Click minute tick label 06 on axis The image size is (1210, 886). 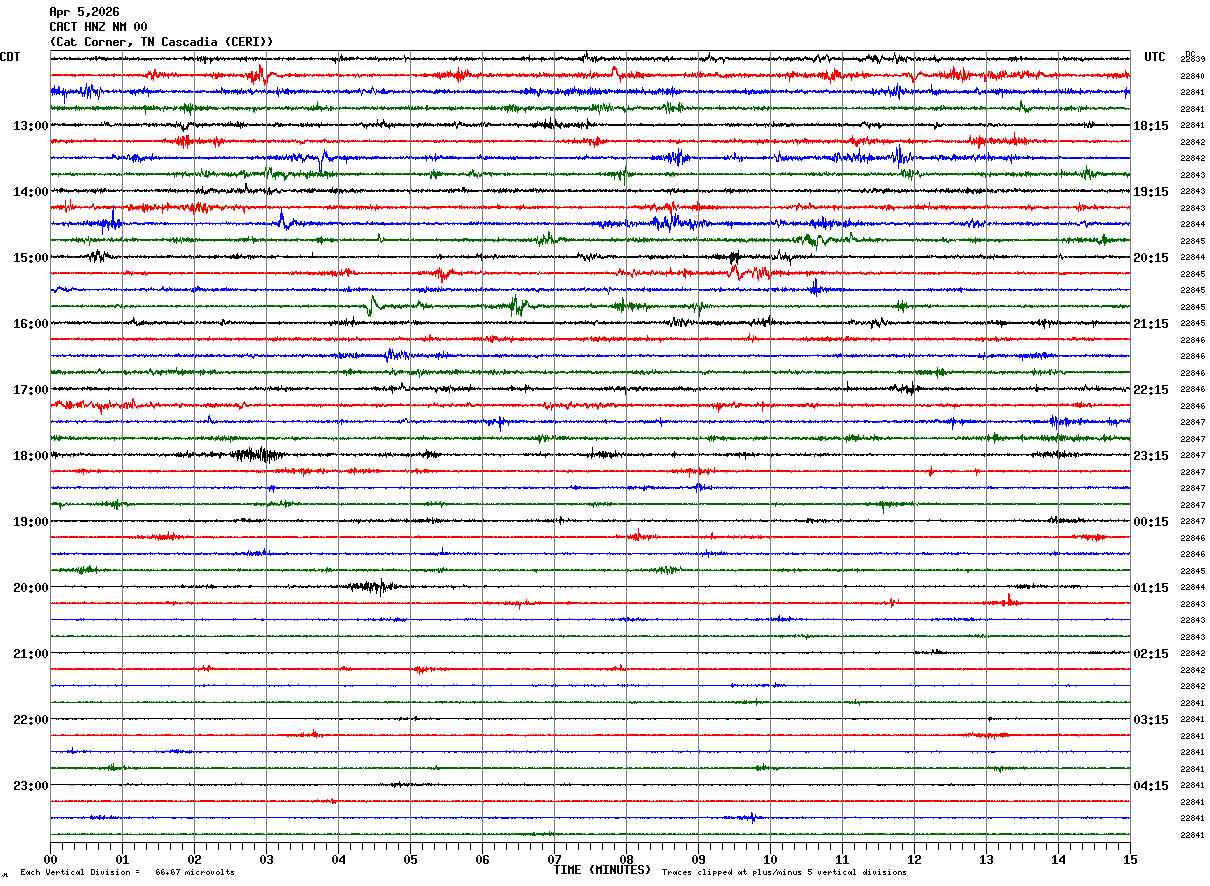pyautogui.click(x=482, y=859)
